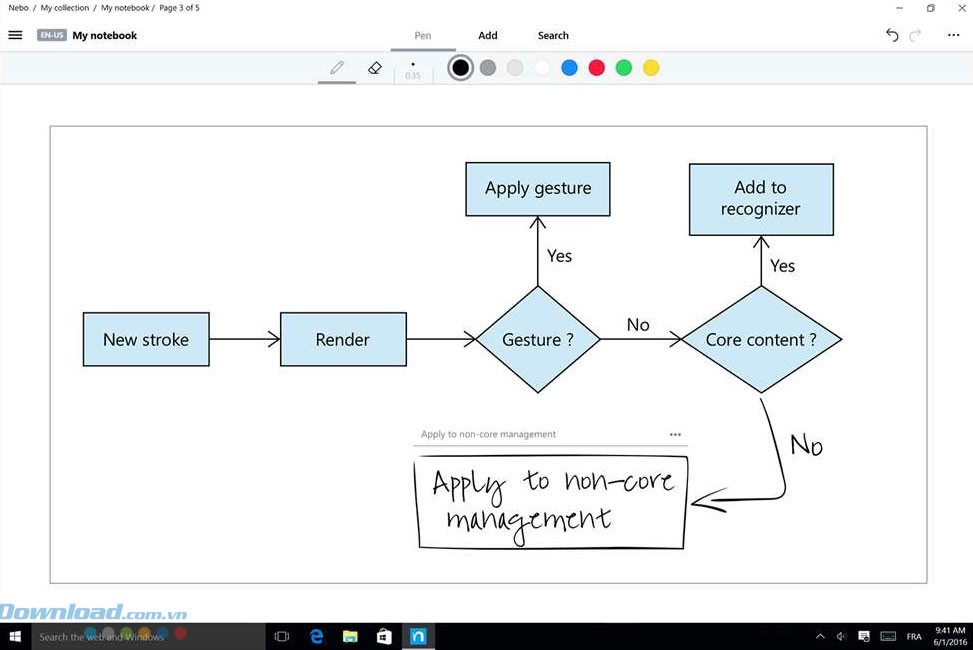Choose the red pen color
Screen dimensions: 973x650
(597, 68)
